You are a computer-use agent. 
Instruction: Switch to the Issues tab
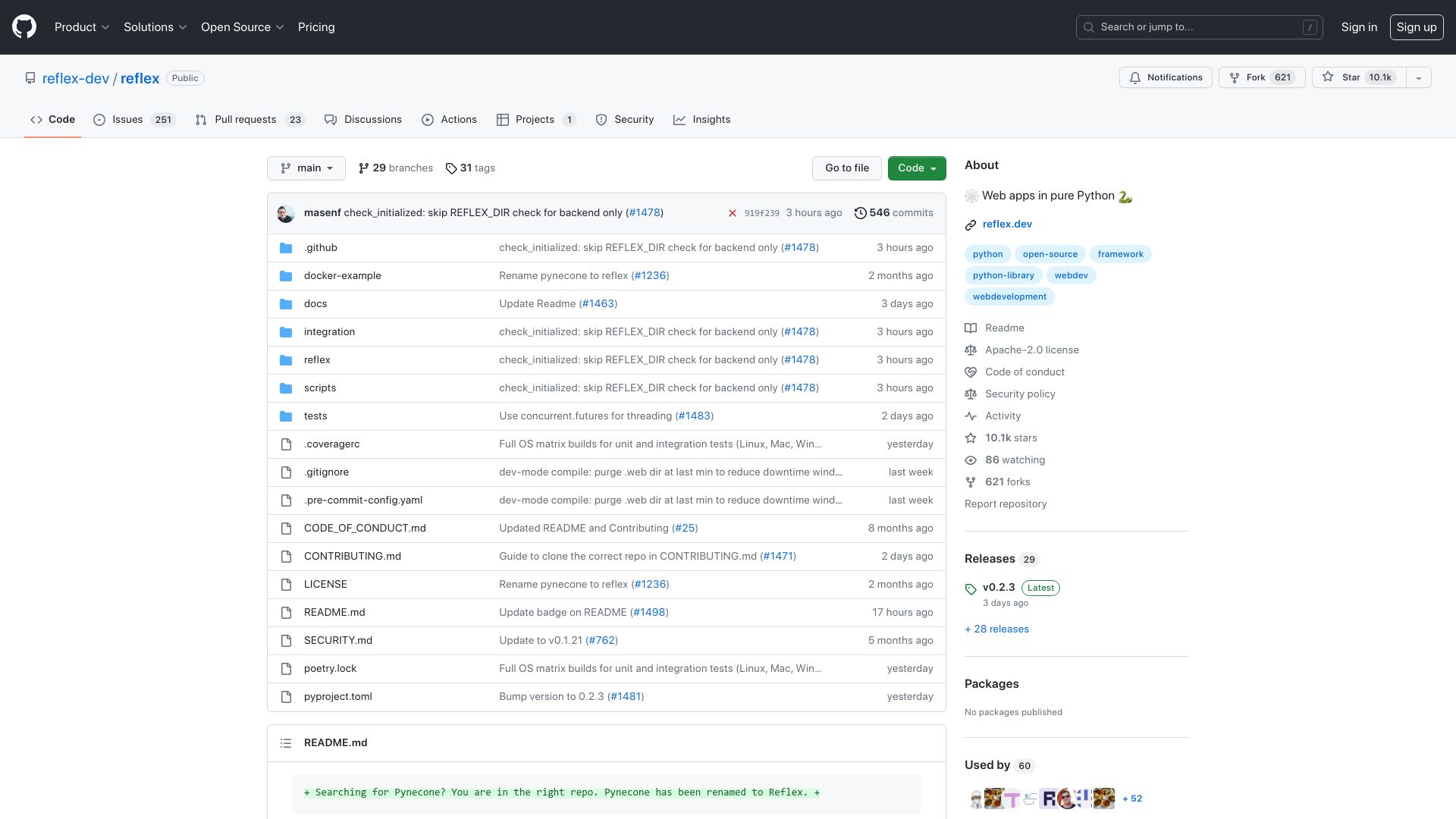[x=134, y=120]
